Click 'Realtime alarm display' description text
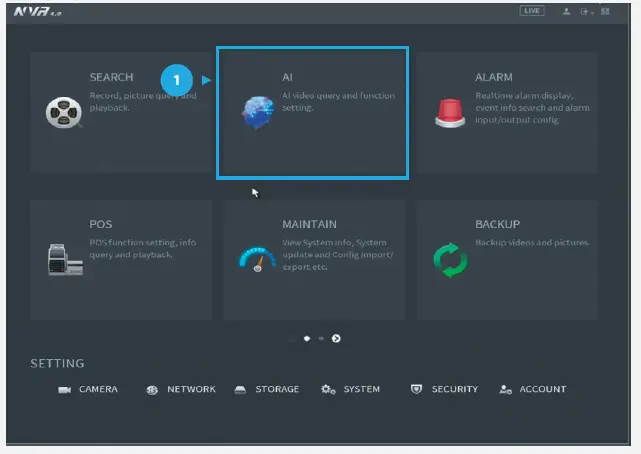 532,108
